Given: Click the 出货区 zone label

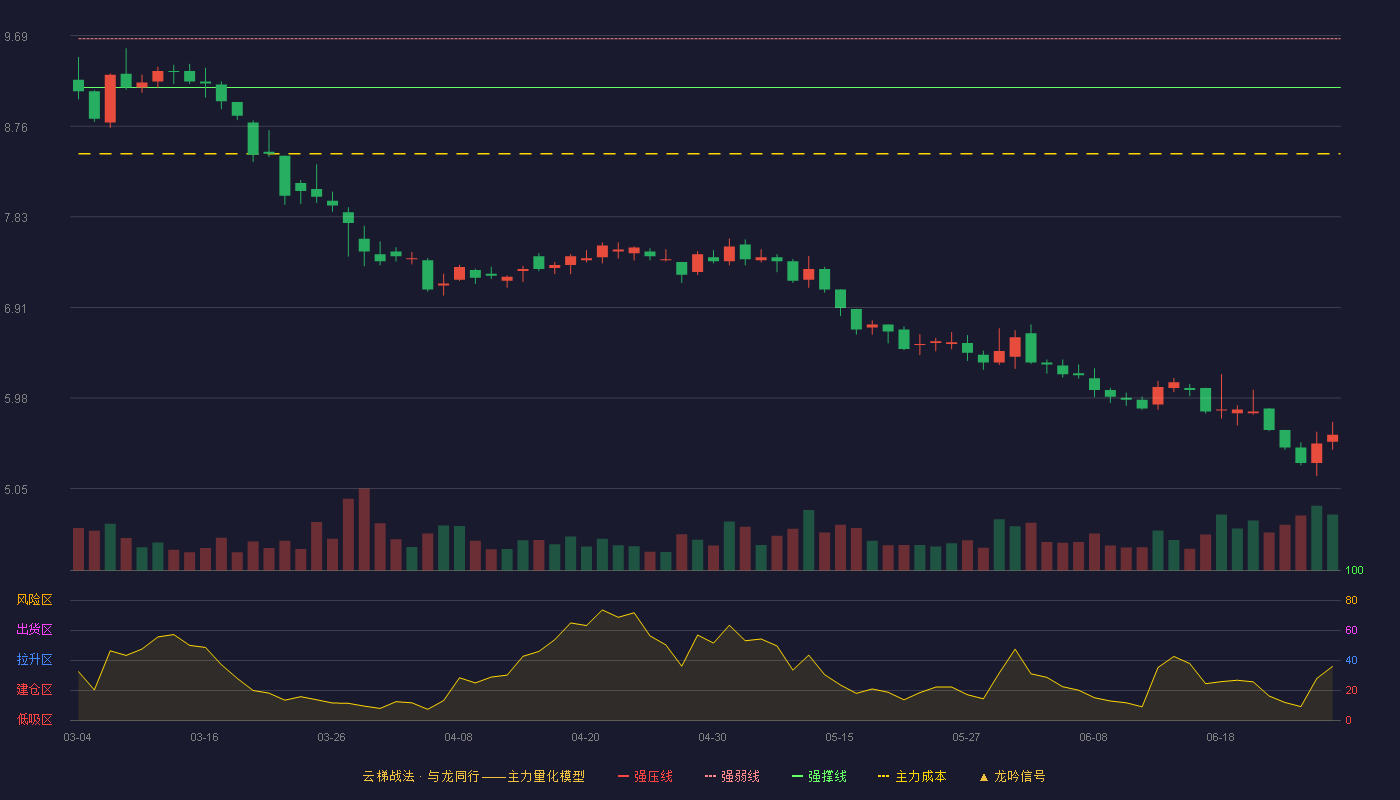Looking at the screenshot, I should [35, 630].
